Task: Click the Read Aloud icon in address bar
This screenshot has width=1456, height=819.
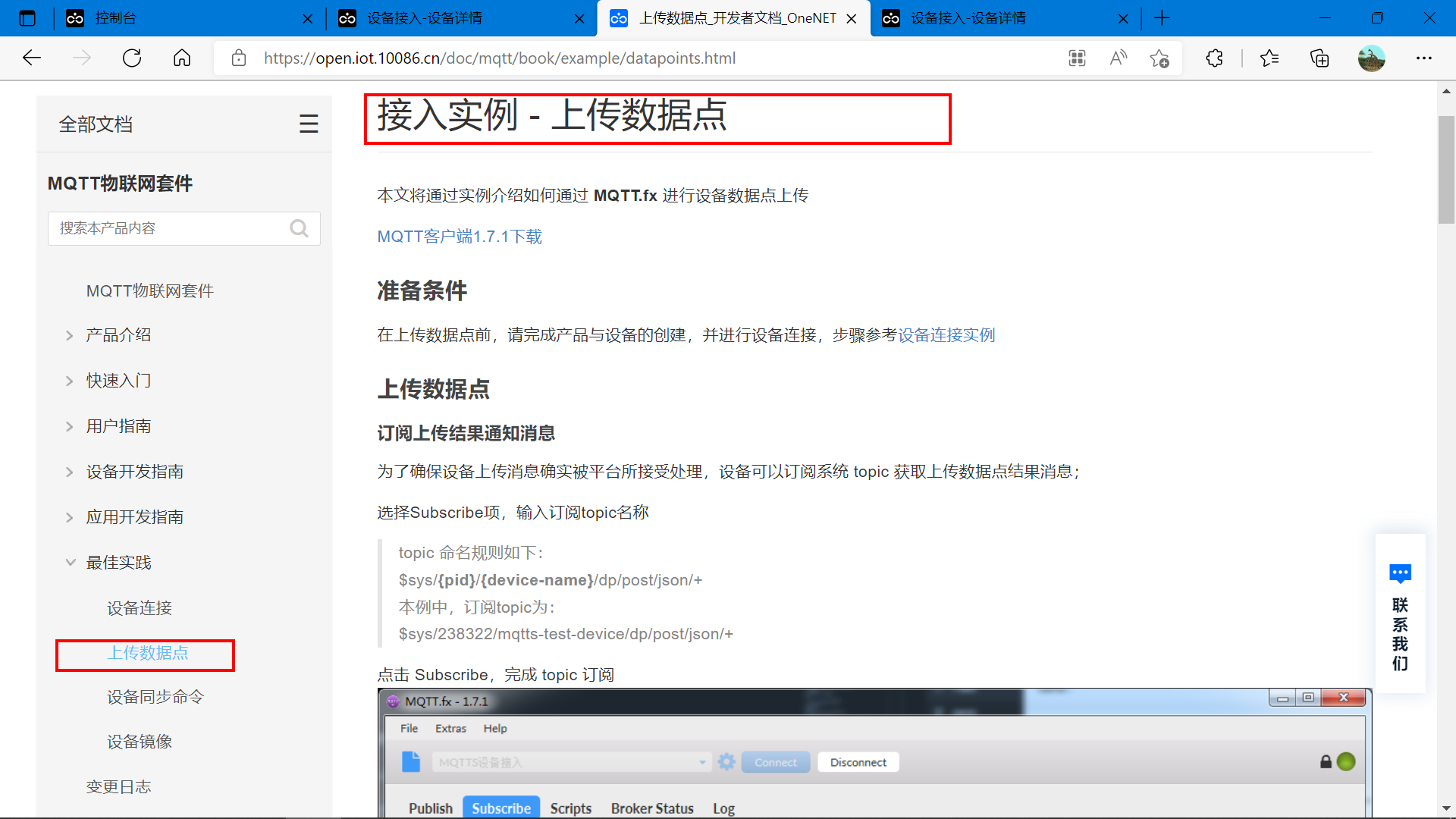Action: pyautogui.click(x=1118, y=58)
